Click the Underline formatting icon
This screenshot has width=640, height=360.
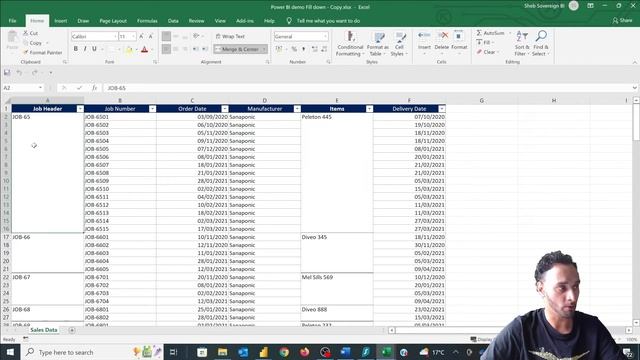tap(94, 49)
